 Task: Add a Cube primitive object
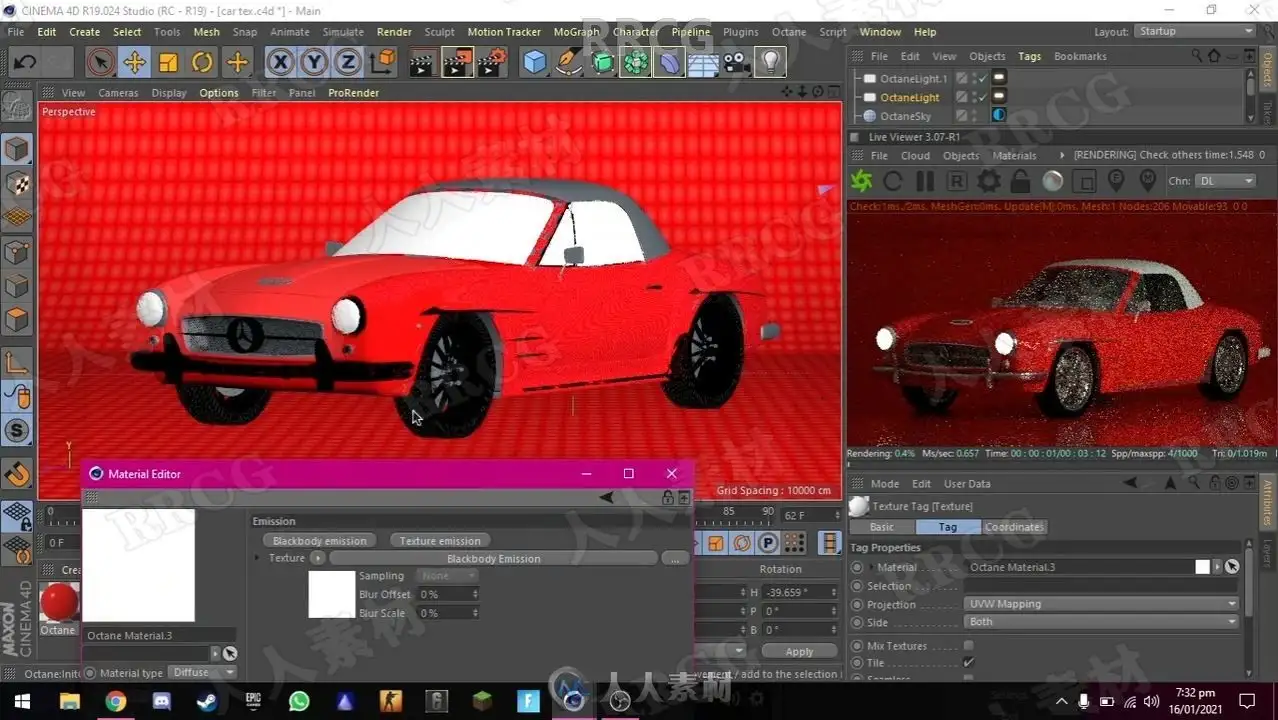(535, 63)
